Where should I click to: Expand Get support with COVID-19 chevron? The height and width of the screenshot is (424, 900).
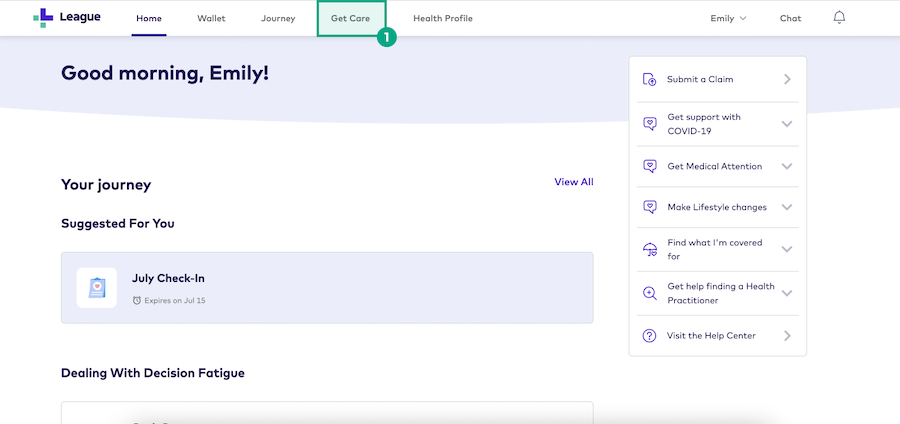tap(787, 124)
